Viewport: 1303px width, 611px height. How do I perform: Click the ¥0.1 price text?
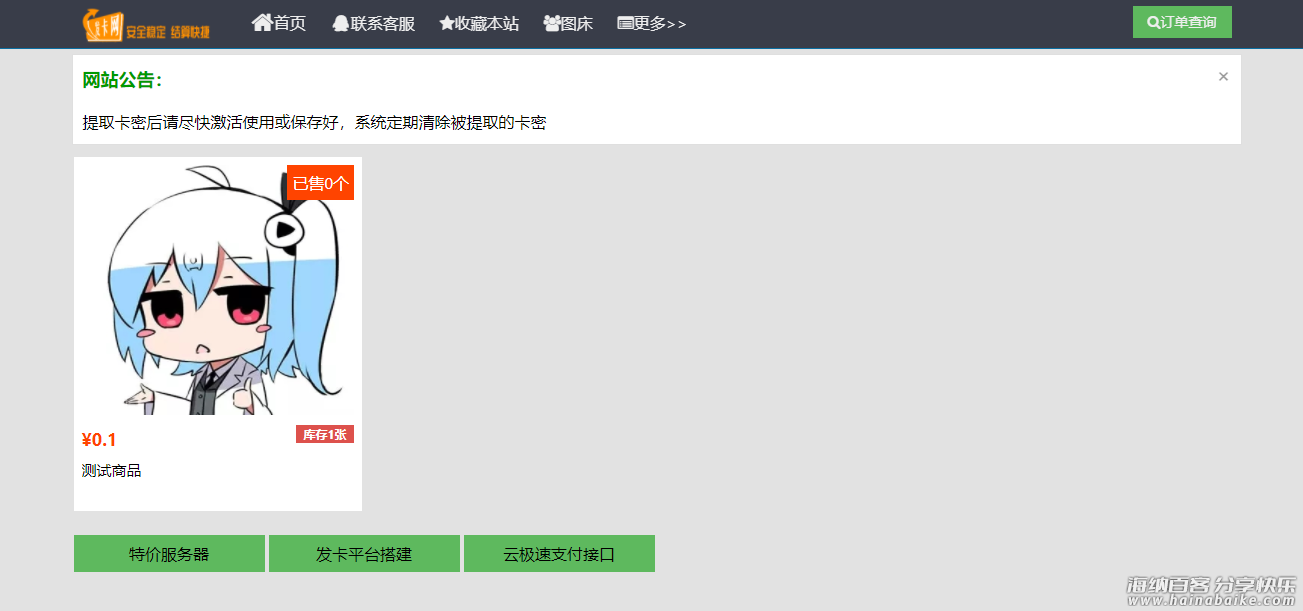point(99,440)
